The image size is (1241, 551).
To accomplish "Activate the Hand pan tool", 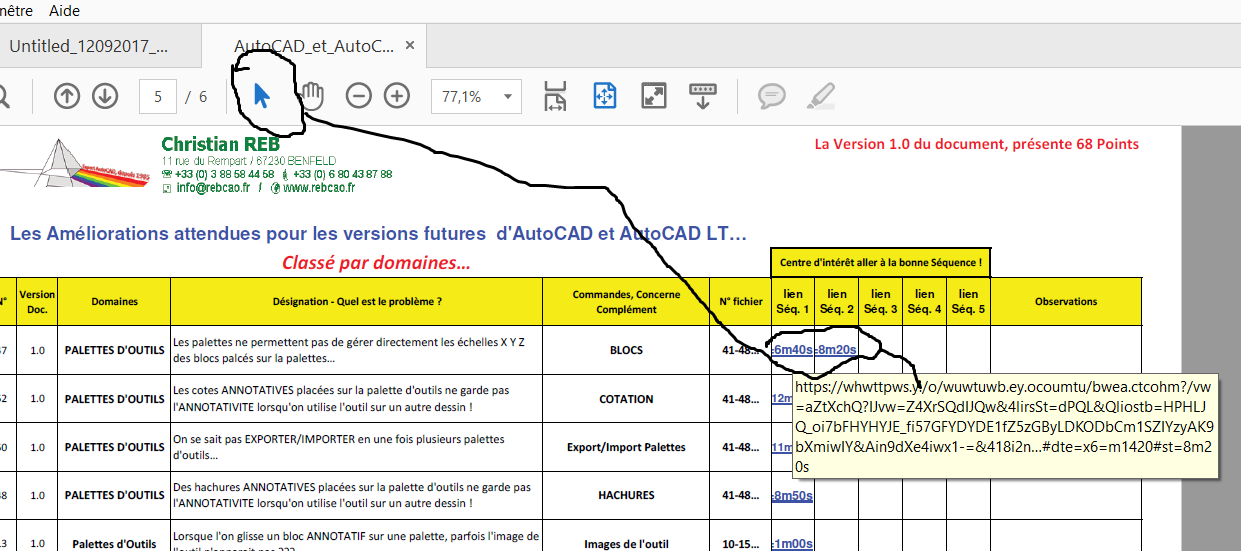I will point(313,96).
